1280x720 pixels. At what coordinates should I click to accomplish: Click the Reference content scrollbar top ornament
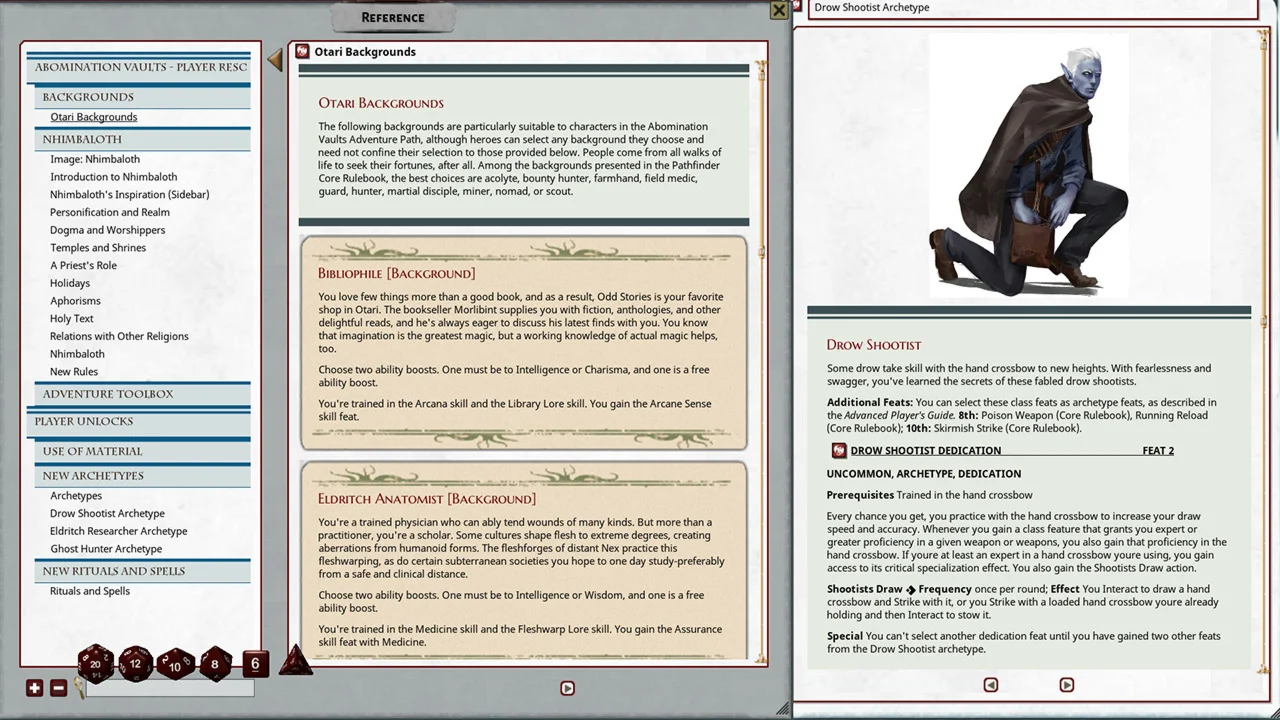coord(761,70)
